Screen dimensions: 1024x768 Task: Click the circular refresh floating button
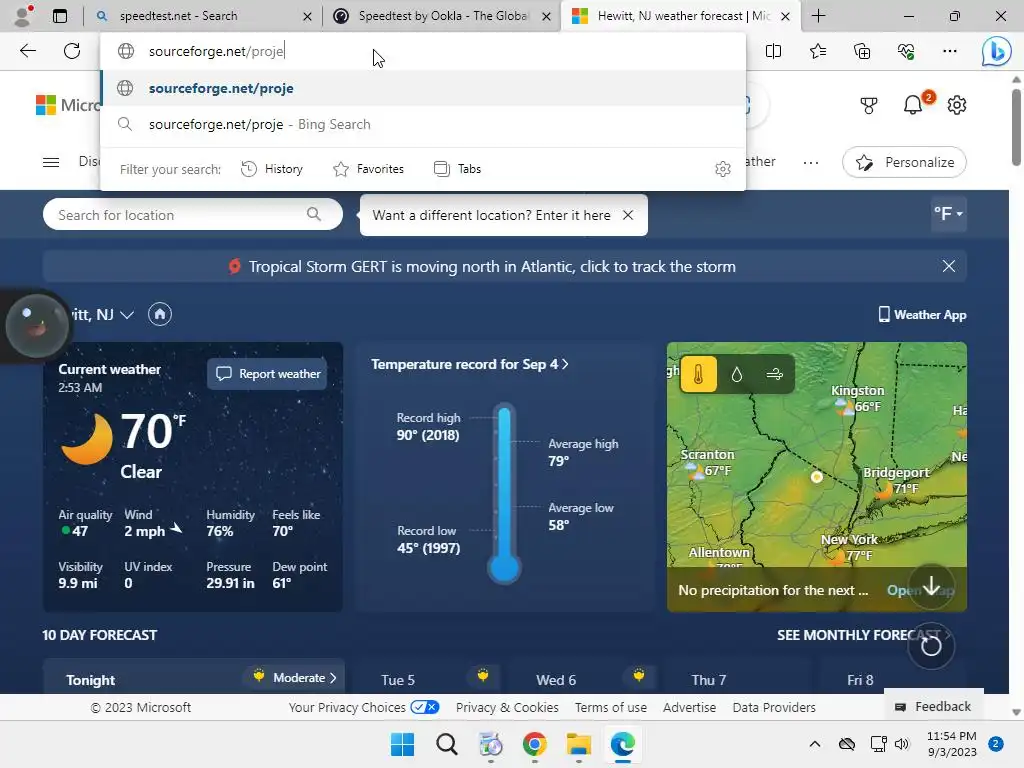coord(931,646)
